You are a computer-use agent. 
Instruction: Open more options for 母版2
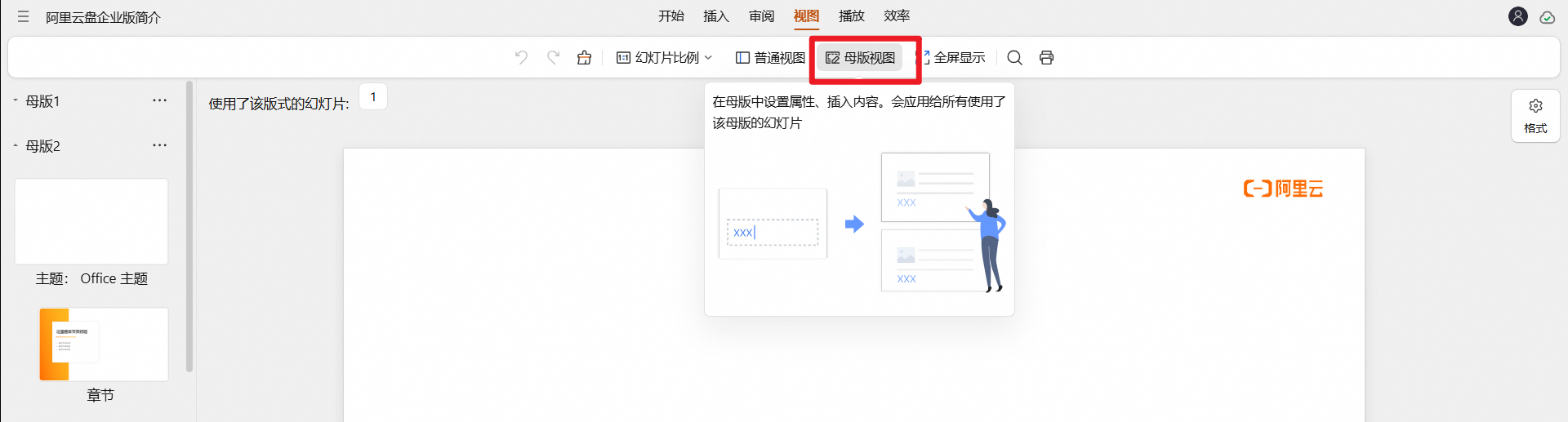pyautogui.click(x=159, y=145)
